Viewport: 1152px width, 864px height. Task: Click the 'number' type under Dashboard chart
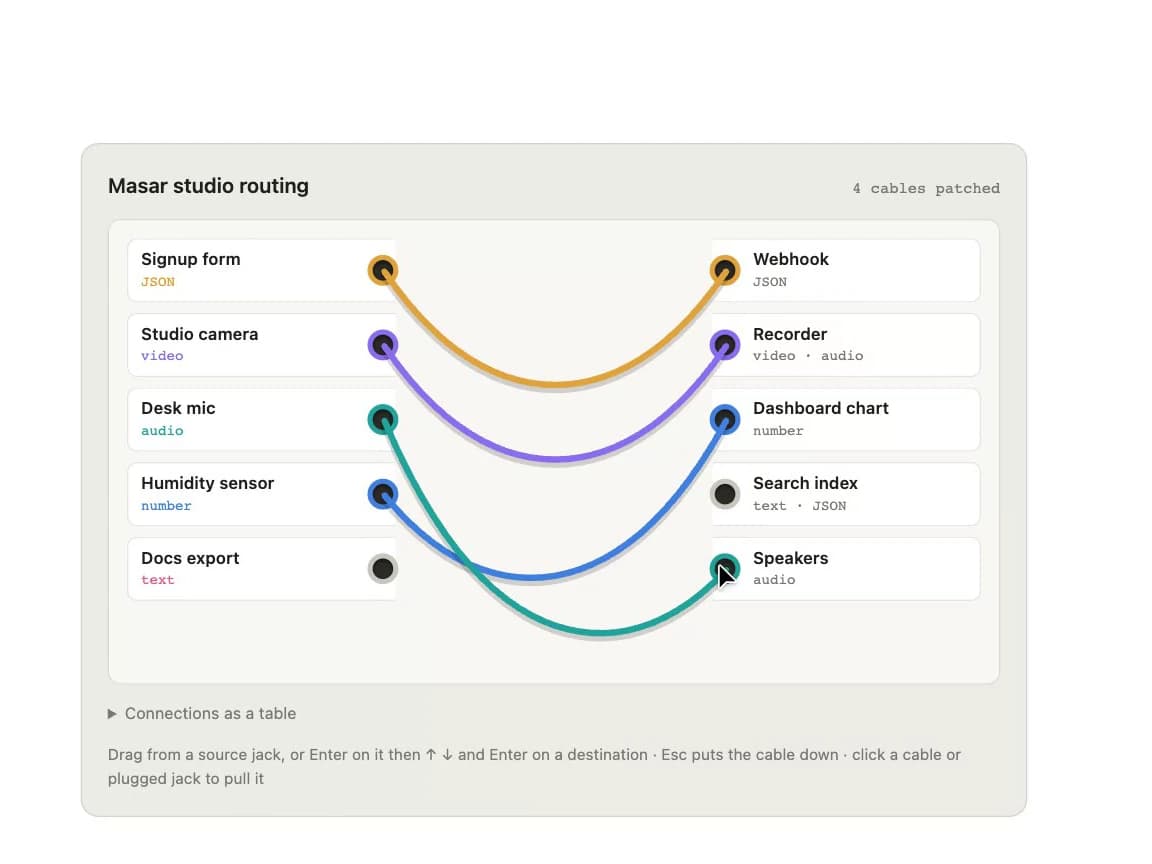[x=778, y=431]
